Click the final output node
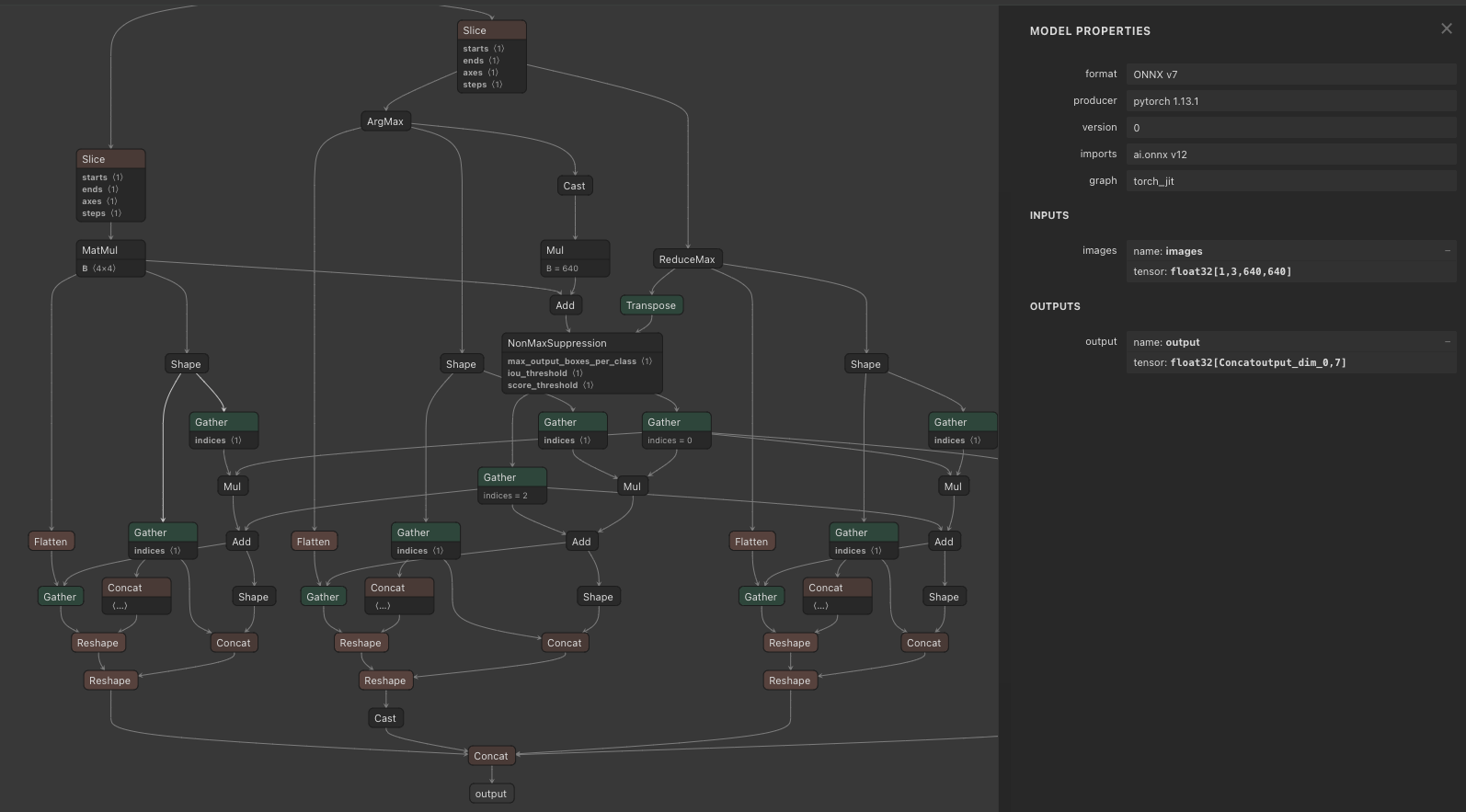The image size is (1466, 812). [490, 794]
